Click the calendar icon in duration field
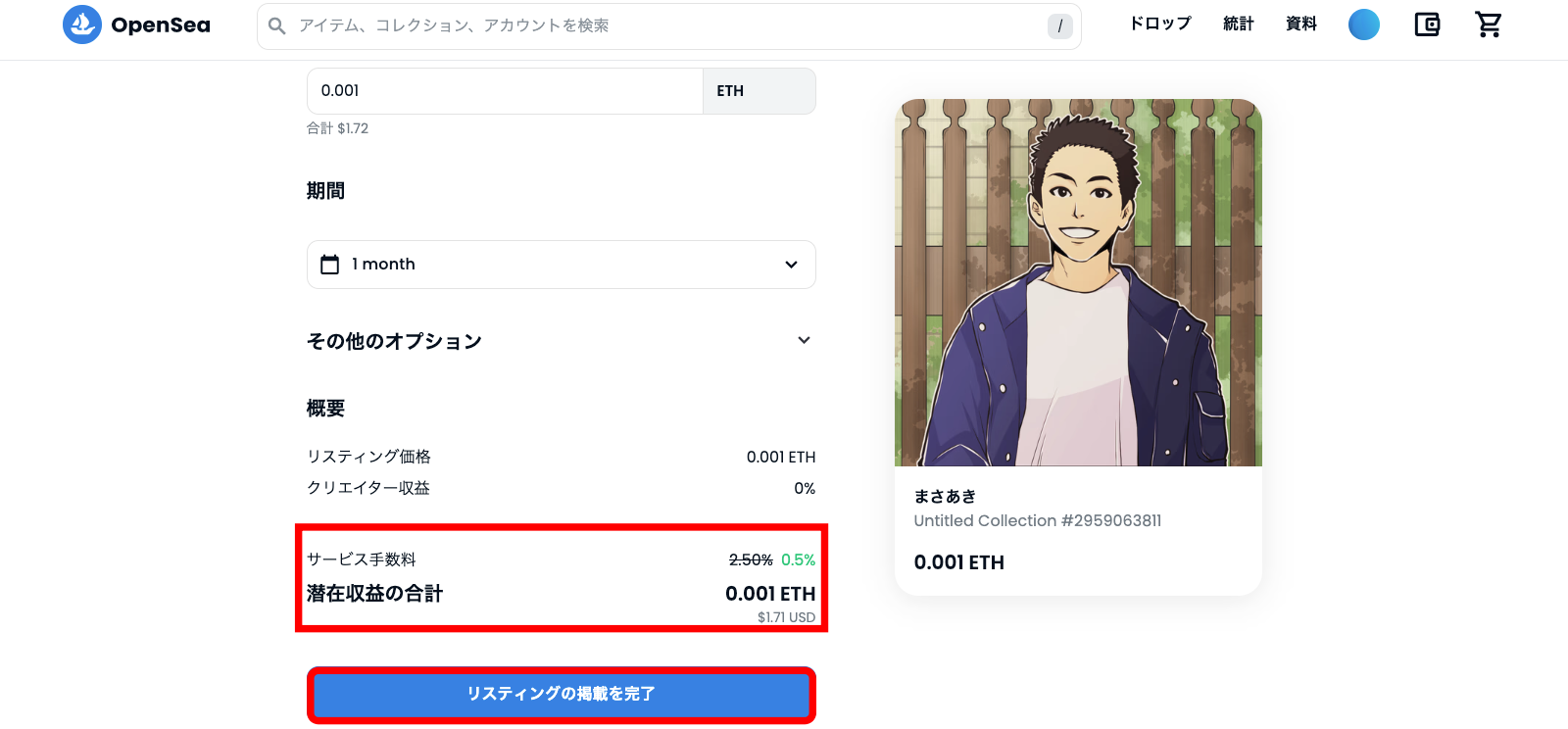This screenshot has height=729, width=1568. (x=330, y=265)
